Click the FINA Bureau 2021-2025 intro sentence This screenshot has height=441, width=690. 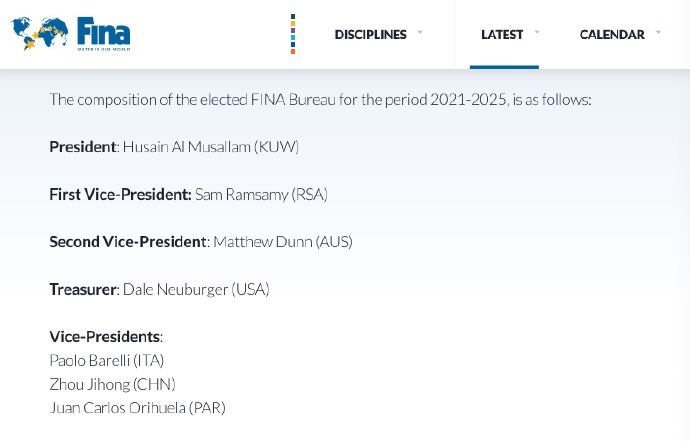320,100
